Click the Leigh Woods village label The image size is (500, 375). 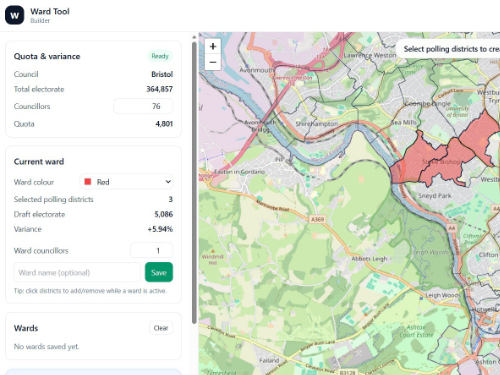443,295
